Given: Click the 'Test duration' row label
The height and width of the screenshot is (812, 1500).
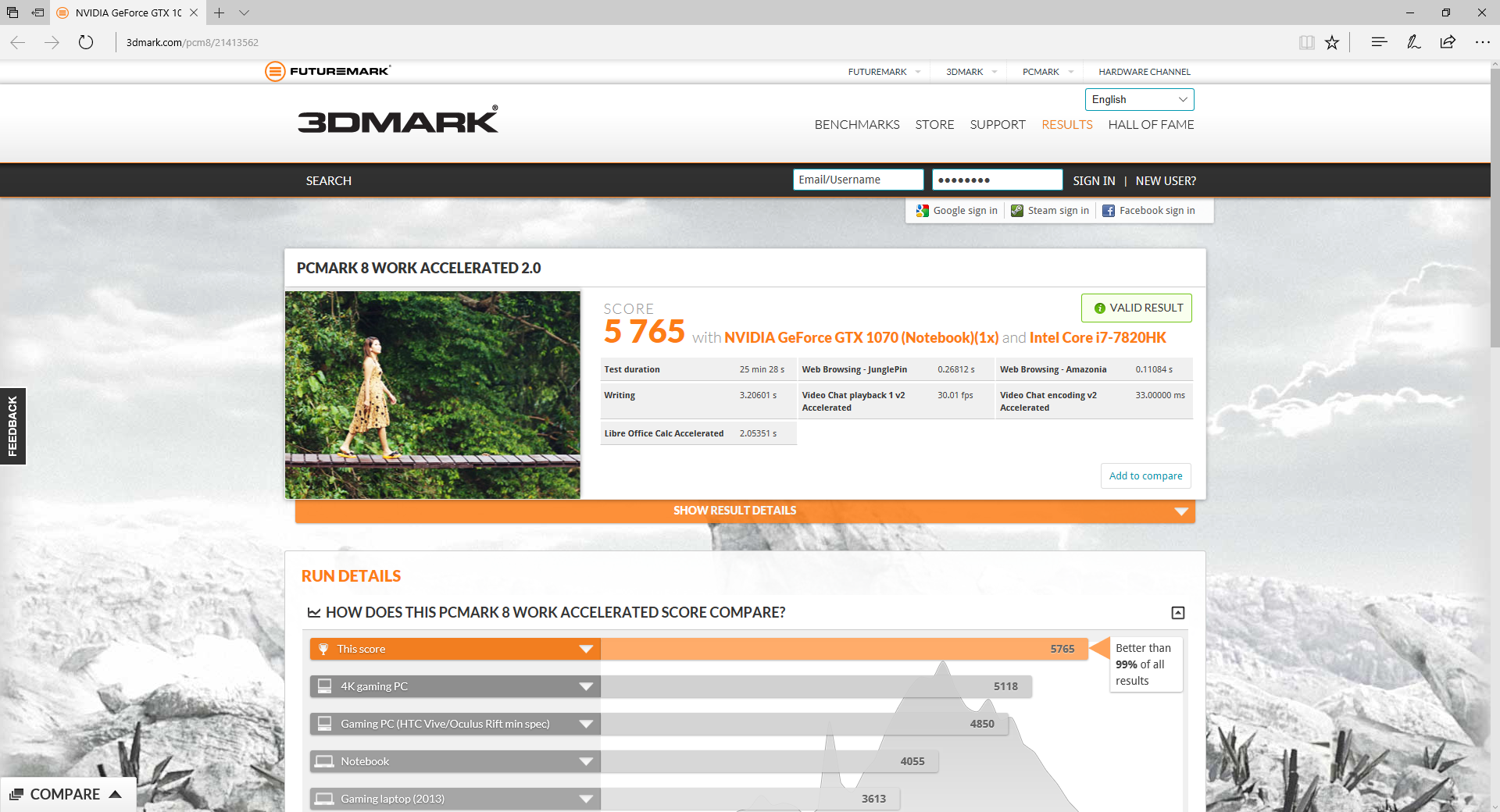Looking at the screenshot, I should 632,370.
